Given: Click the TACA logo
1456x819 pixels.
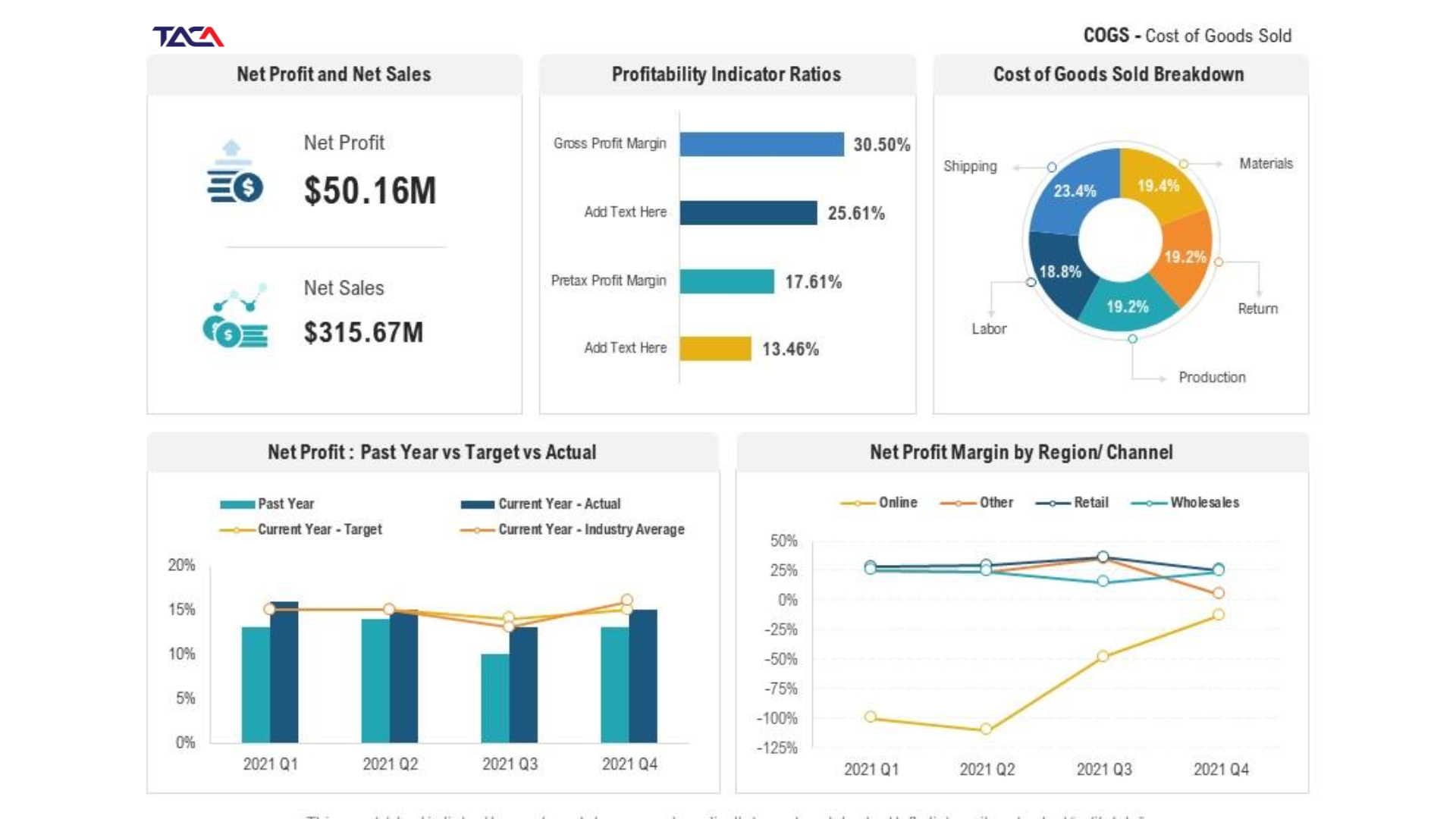Looking at the screenshot, I should pos(188,36).
